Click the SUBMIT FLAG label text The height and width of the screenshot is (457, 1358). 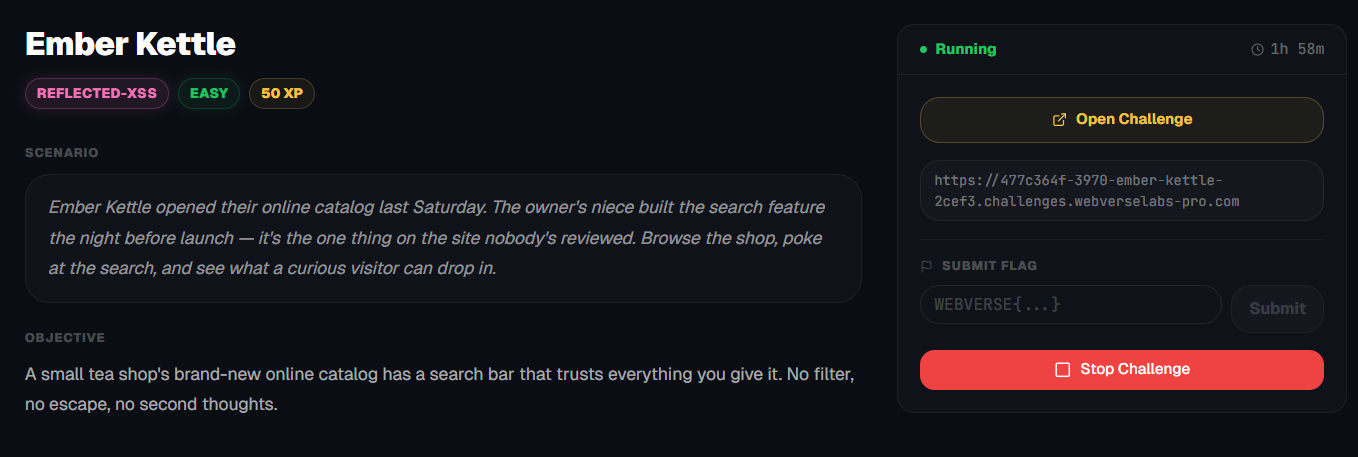[x=989, y=266]
